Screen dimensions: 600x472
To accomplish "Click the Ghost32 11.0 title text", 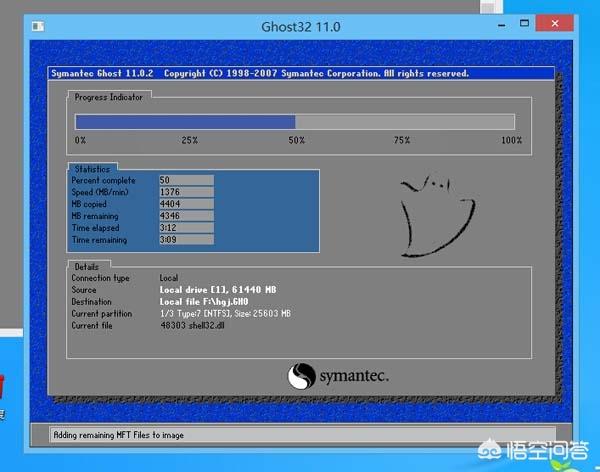I will click(x=301, y=27).
